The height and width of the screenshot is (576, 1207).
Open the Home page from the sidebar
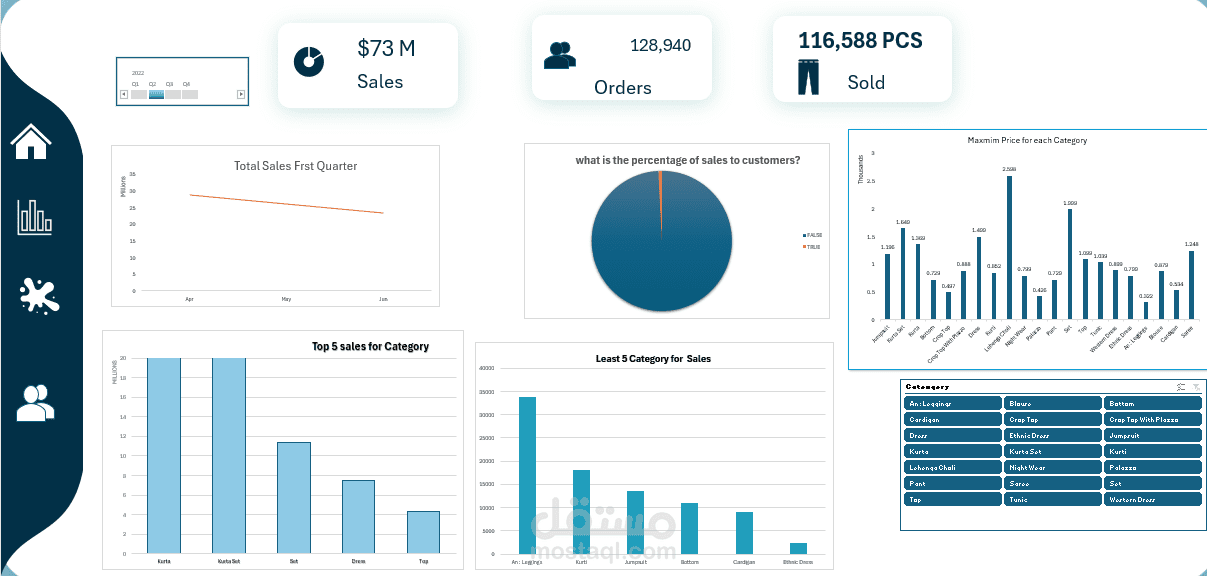coord(30,141)
